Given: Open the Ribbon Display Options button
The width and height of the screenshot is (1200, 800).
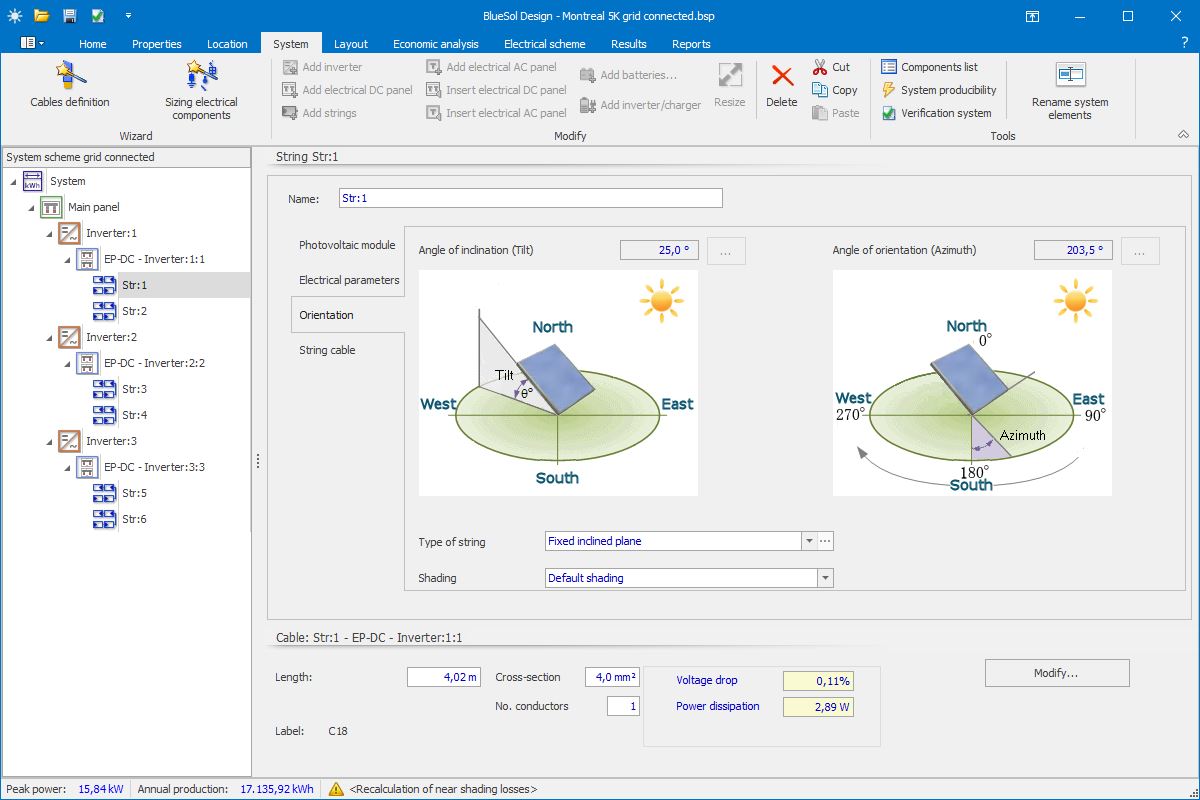Looking at the screenshot, I should pyautogui.click(x=1032, y=16).
